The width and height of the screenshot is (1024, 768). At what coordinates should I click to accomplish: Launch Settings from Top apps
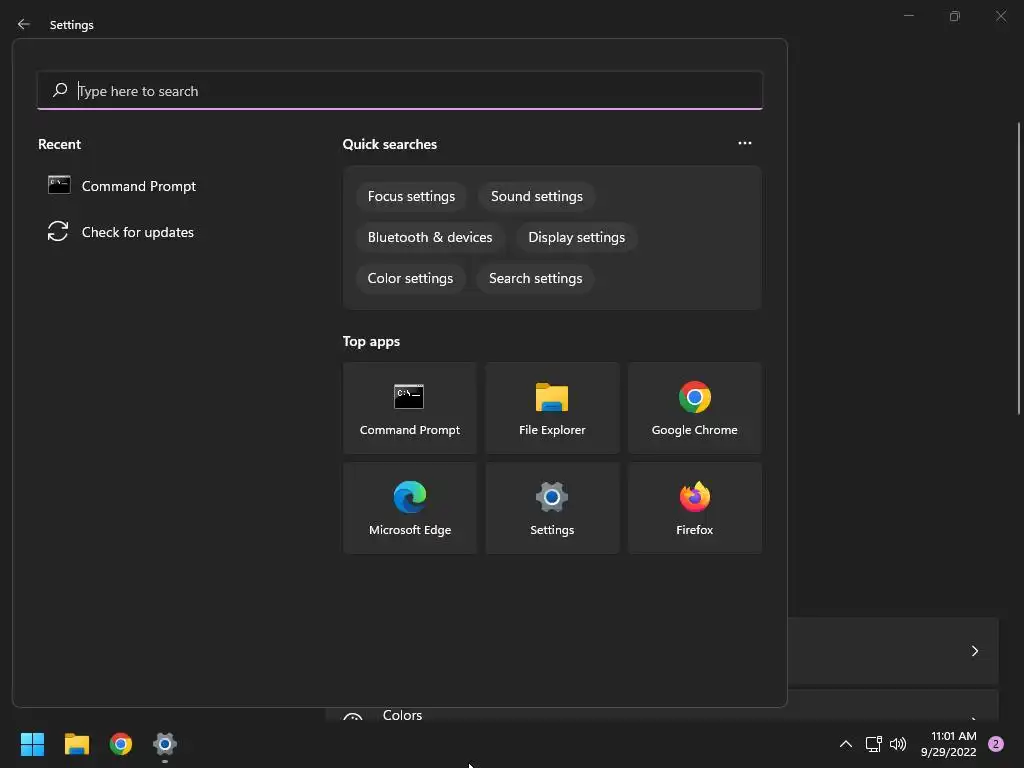(x=552, y=508)
